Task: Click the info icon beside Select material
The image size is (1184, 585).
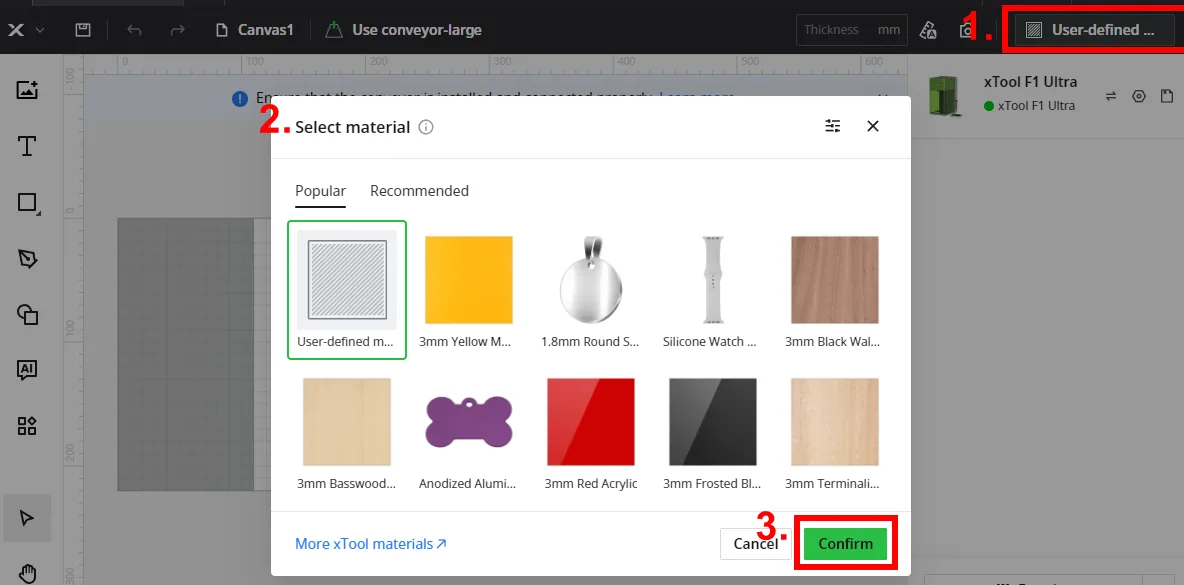Action: click(426, 127)
